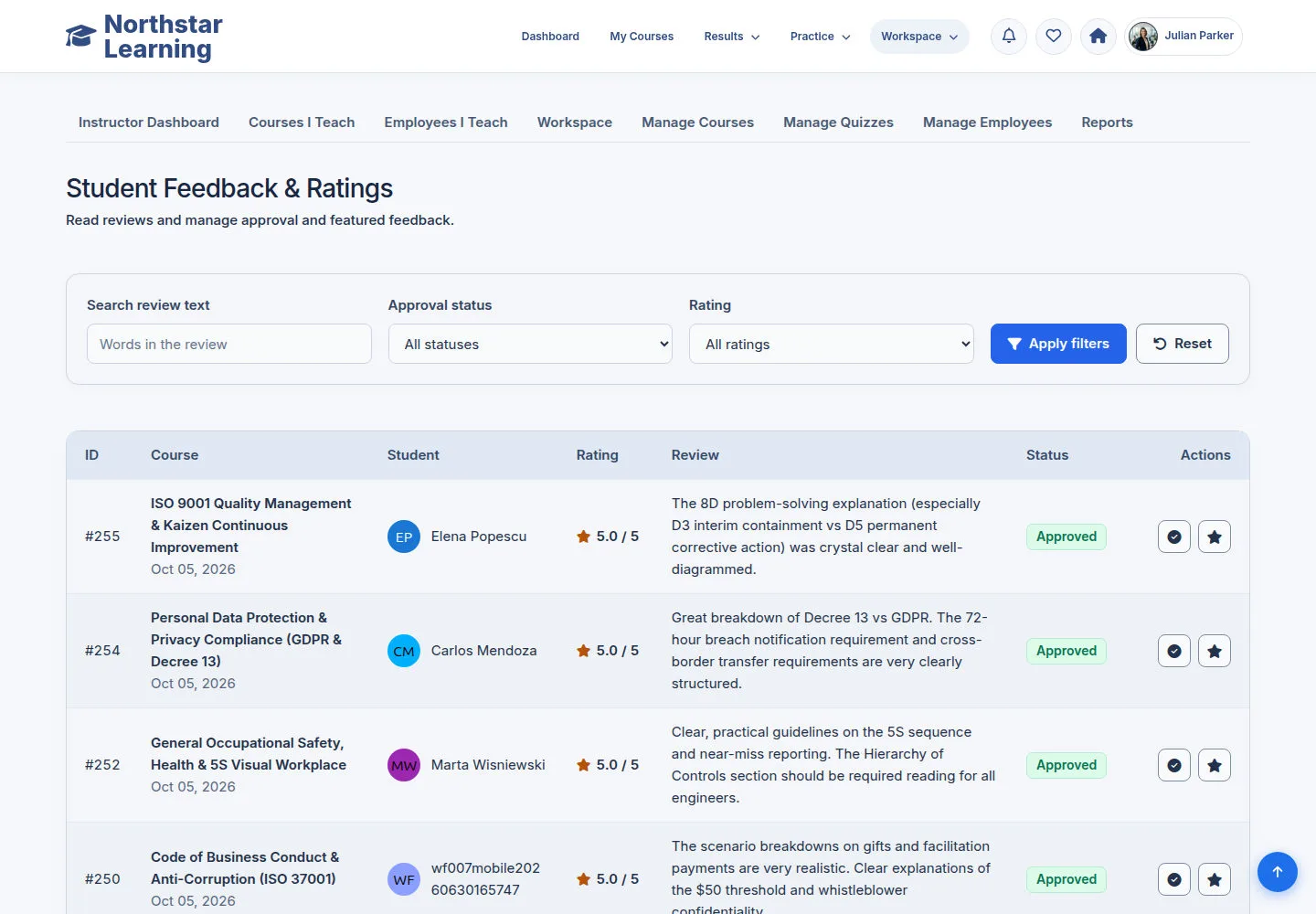Expand the Practice menu

coord(820,37)
